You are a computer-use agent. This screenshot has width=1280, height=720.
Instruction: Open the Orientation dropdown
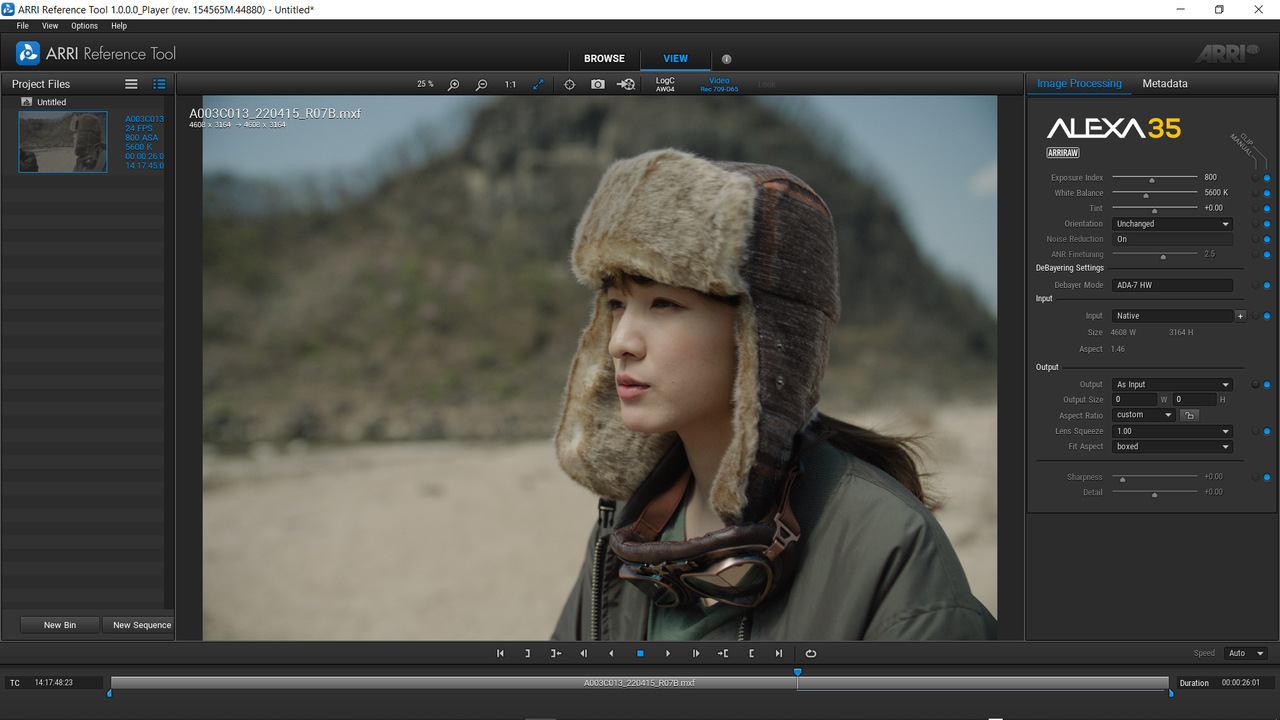coord(1172,224)
